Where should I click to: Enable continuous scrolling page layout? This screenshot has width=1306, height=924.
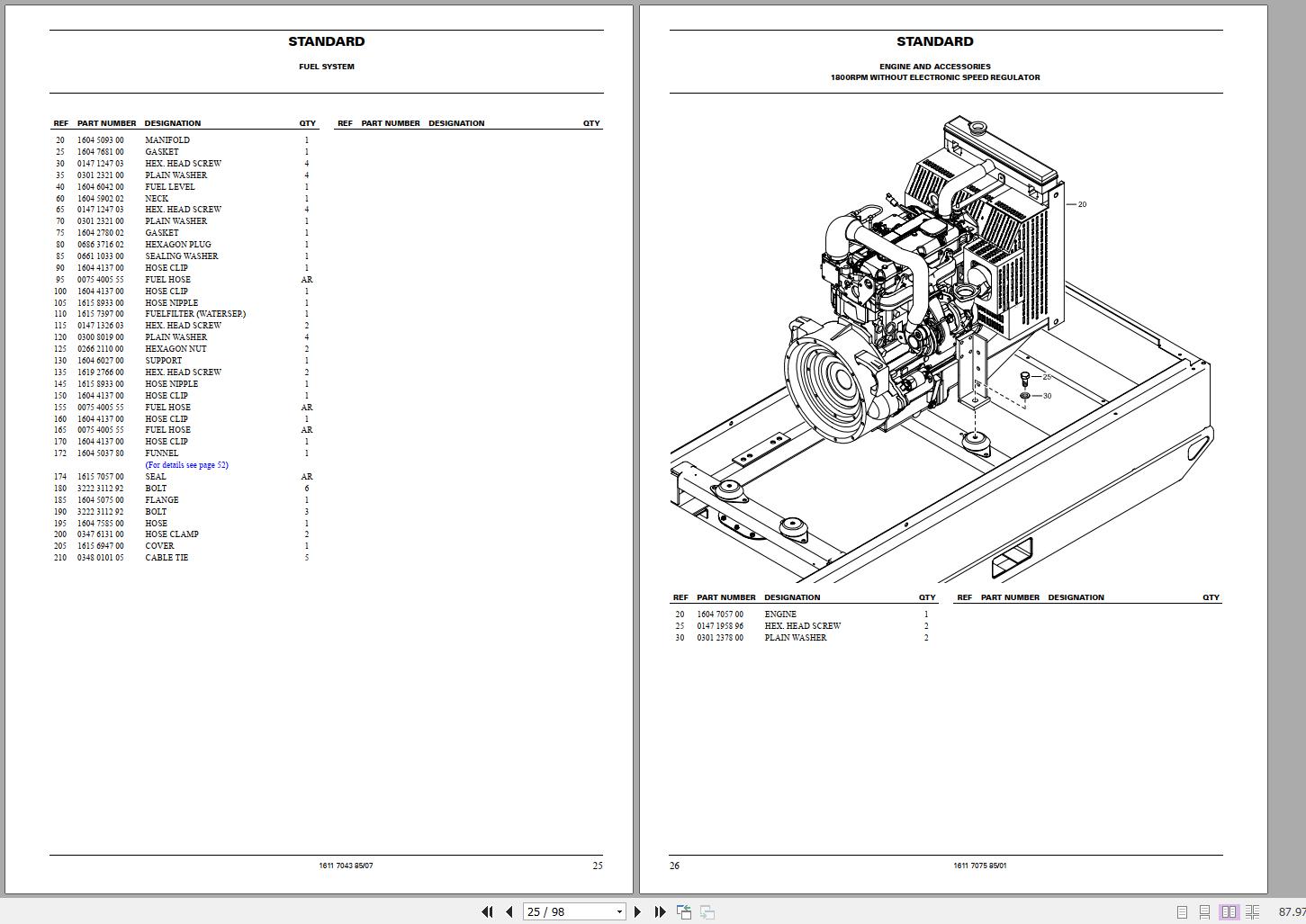click(1204, 911)
